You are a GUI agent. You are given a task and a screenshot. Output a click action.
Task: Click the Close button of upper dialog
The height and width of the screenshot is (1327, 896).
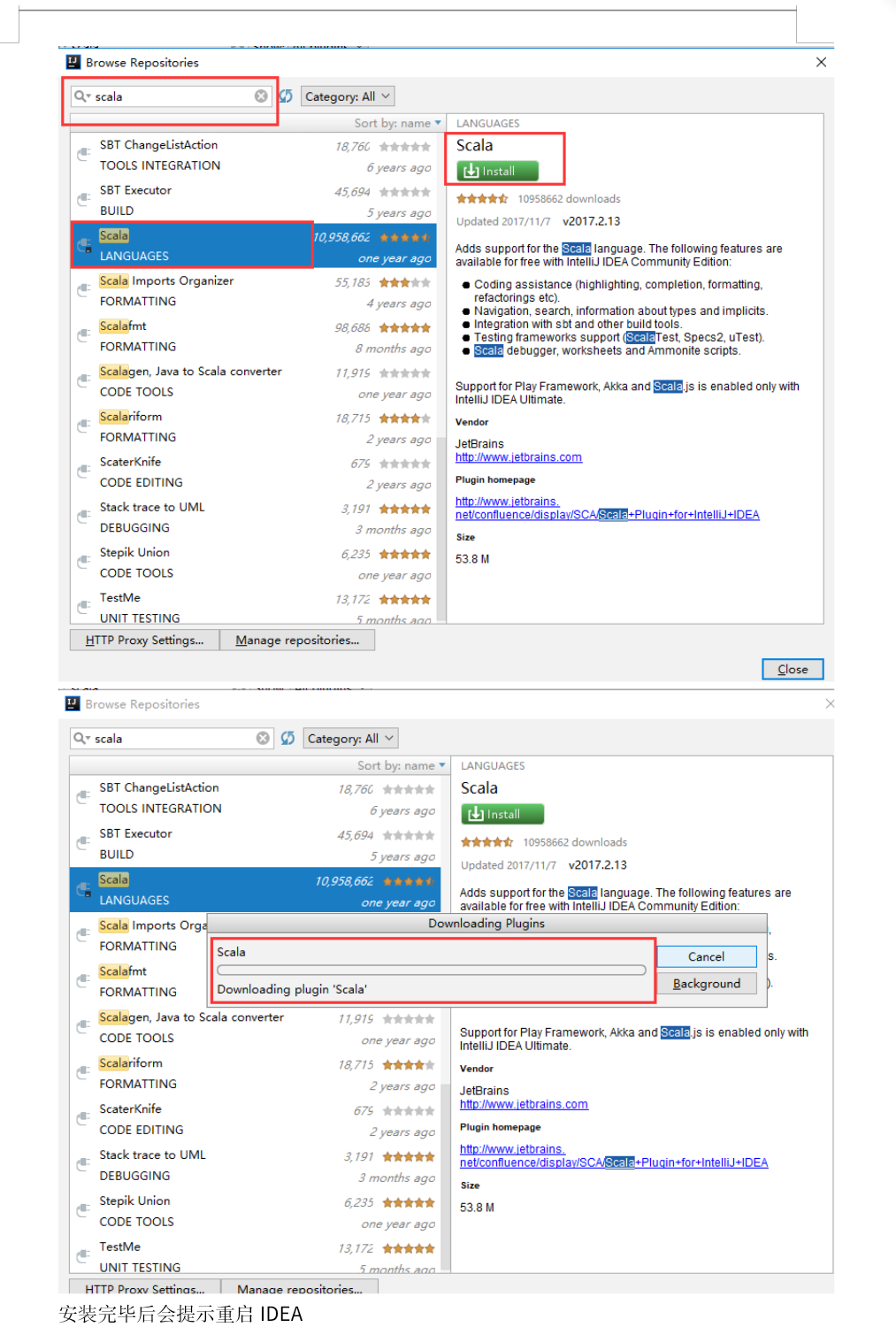click(x=793, y=669)
